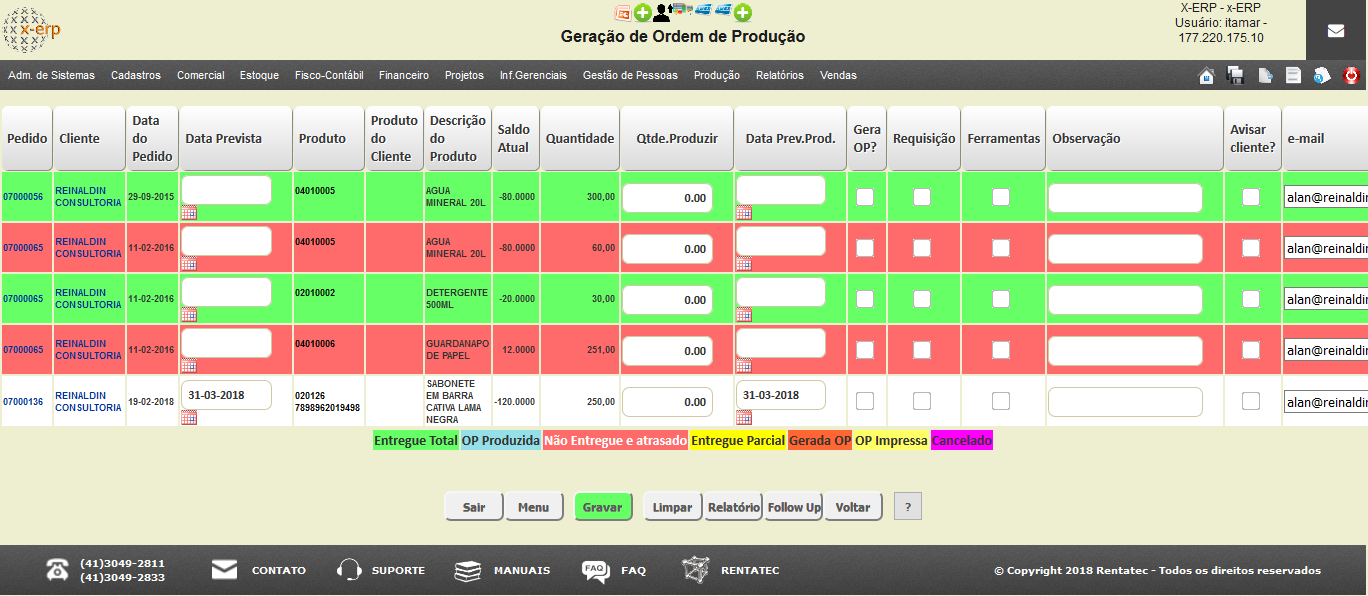1368x596 pixels.
Task: Check Avisar cliente for GUARDANAPO DE PAPEL row
Action: pos(1251,350)
